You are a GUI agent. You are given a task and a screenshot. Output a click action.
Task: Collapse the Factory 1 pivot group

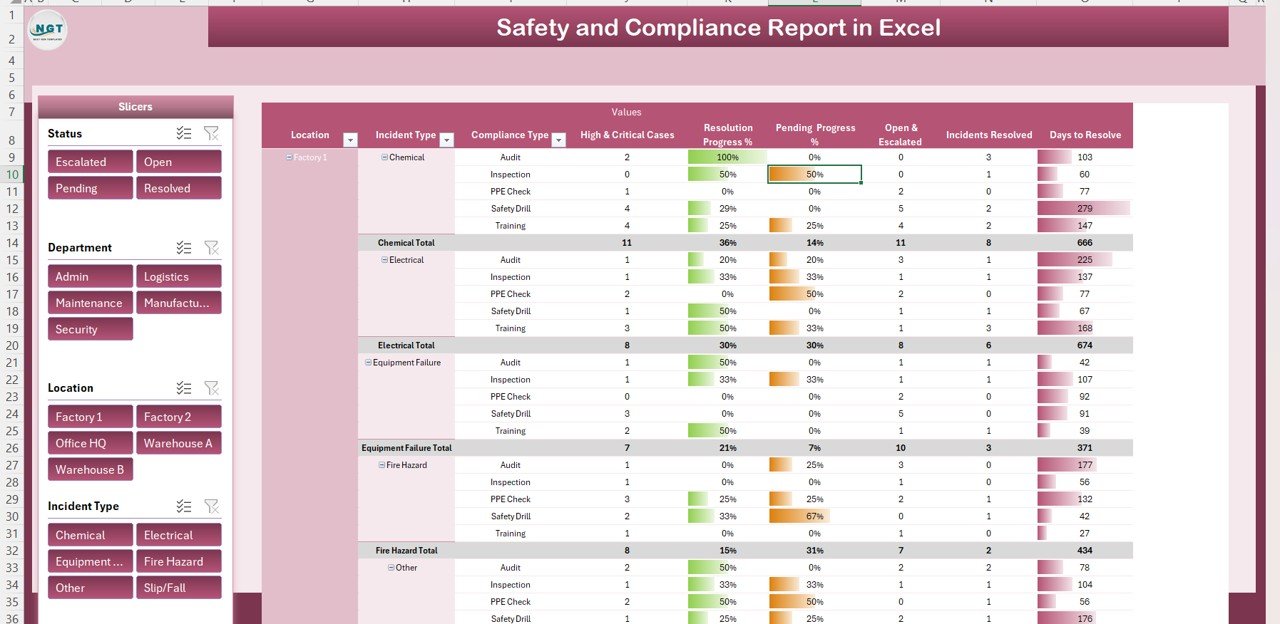click(289, 158)
